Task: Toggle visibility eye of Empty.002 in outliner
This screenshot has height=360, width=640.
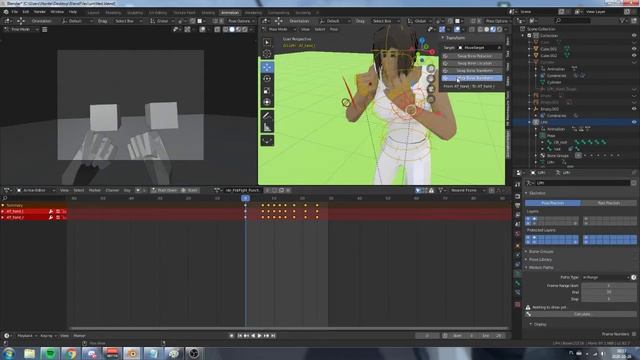Action: (634, 109)
